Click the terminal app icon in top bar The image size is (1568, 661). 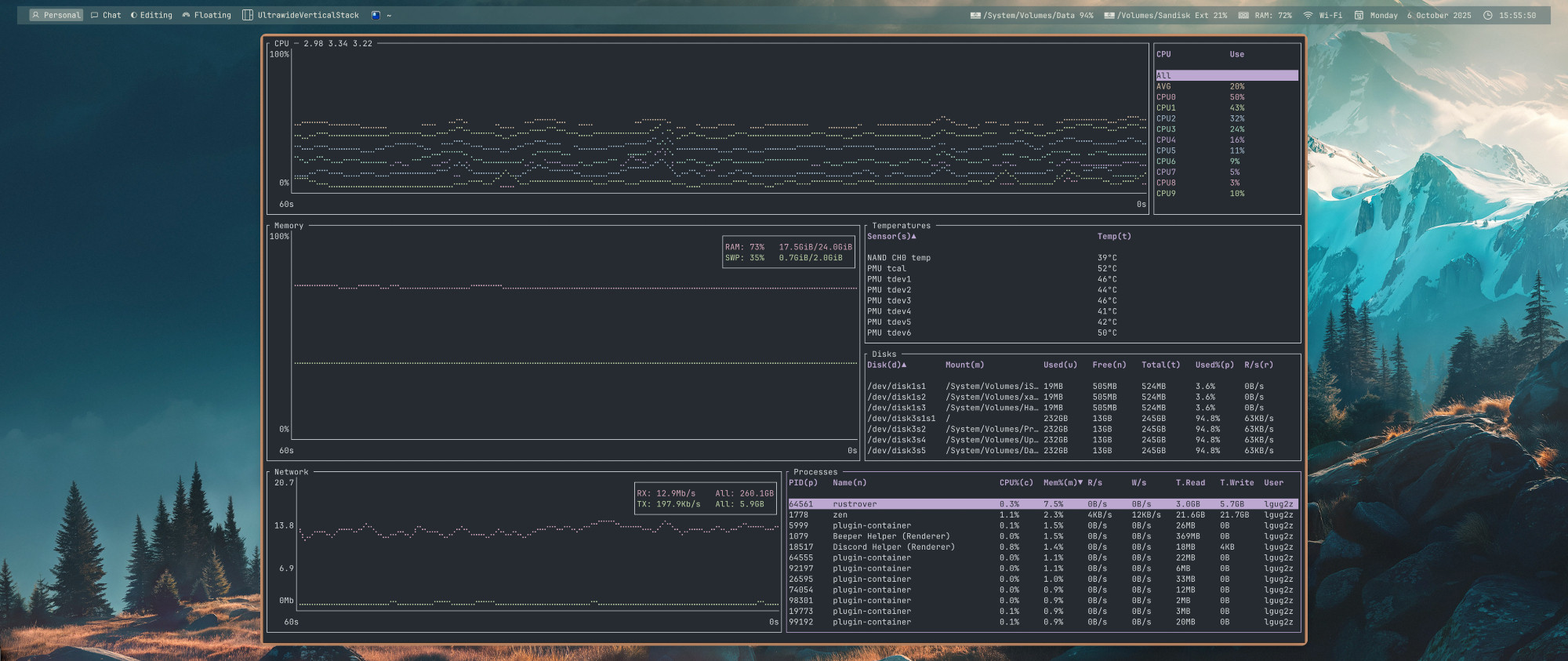point(376,15)
